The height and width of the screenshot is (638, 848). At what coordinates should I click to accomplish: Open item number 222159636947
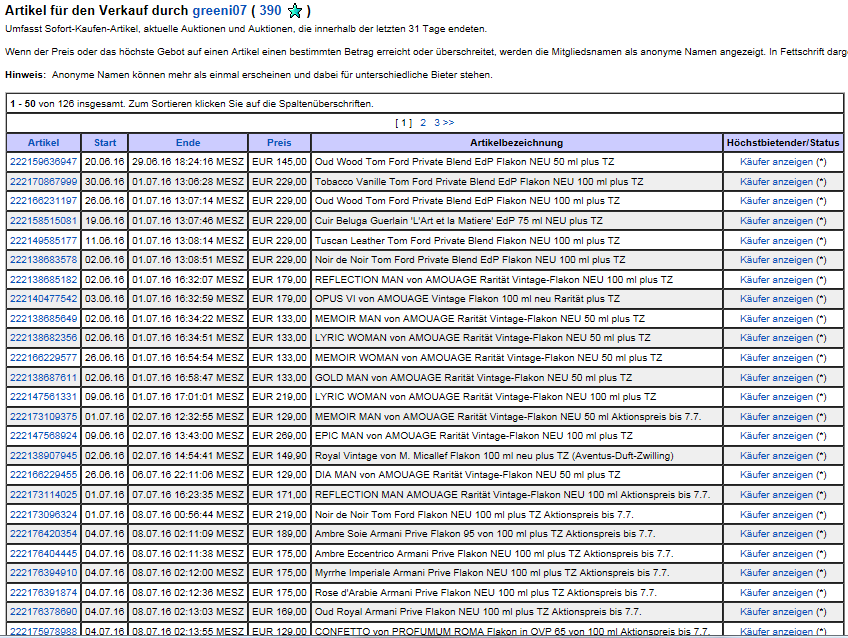click(x=44, y=162)
